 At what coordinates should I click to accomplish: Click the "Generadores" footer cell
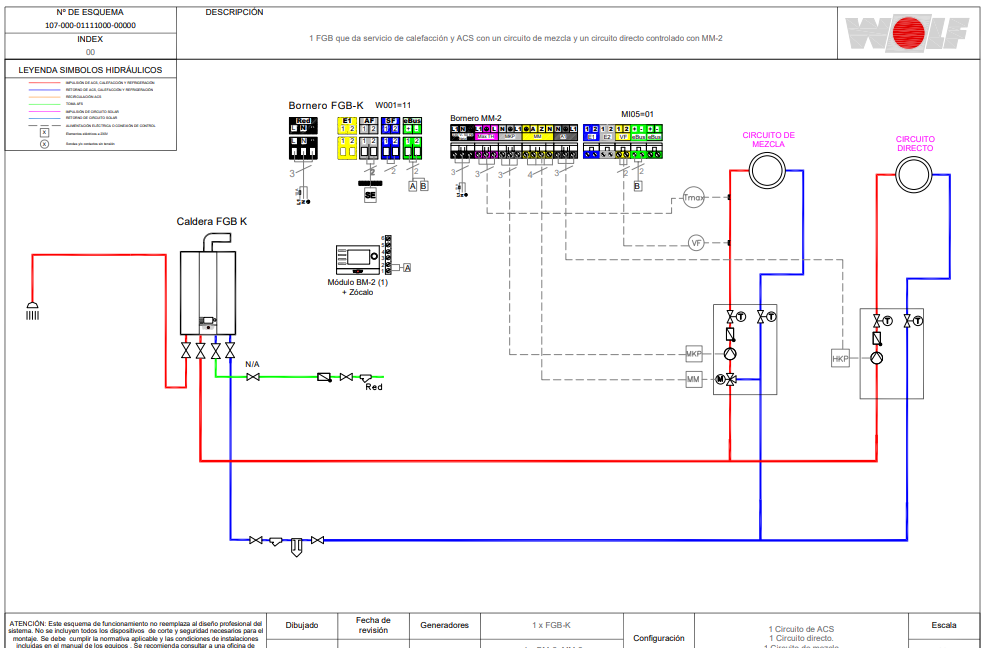coord(444,625)
